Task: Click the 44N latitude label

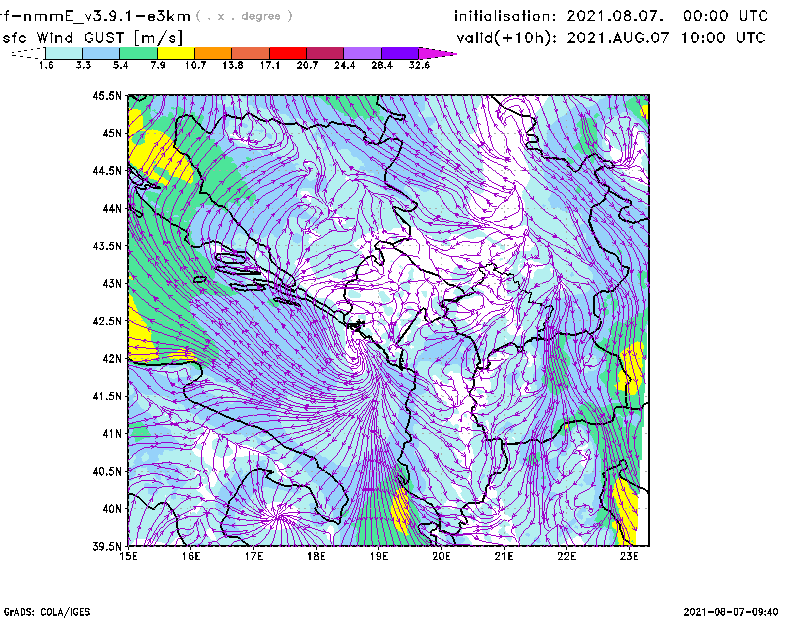Action: tap(112, 208)
